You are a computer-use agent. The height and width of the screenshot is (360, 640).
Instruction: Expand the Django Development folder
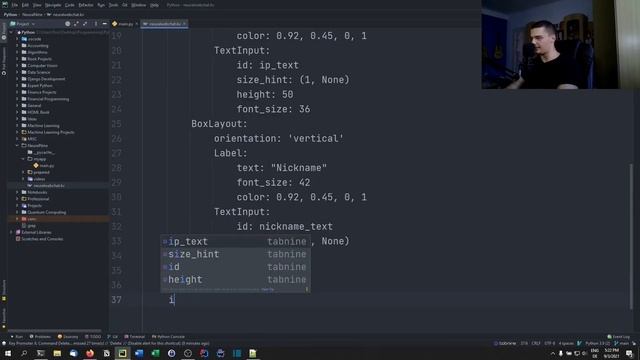pos(18,79)
